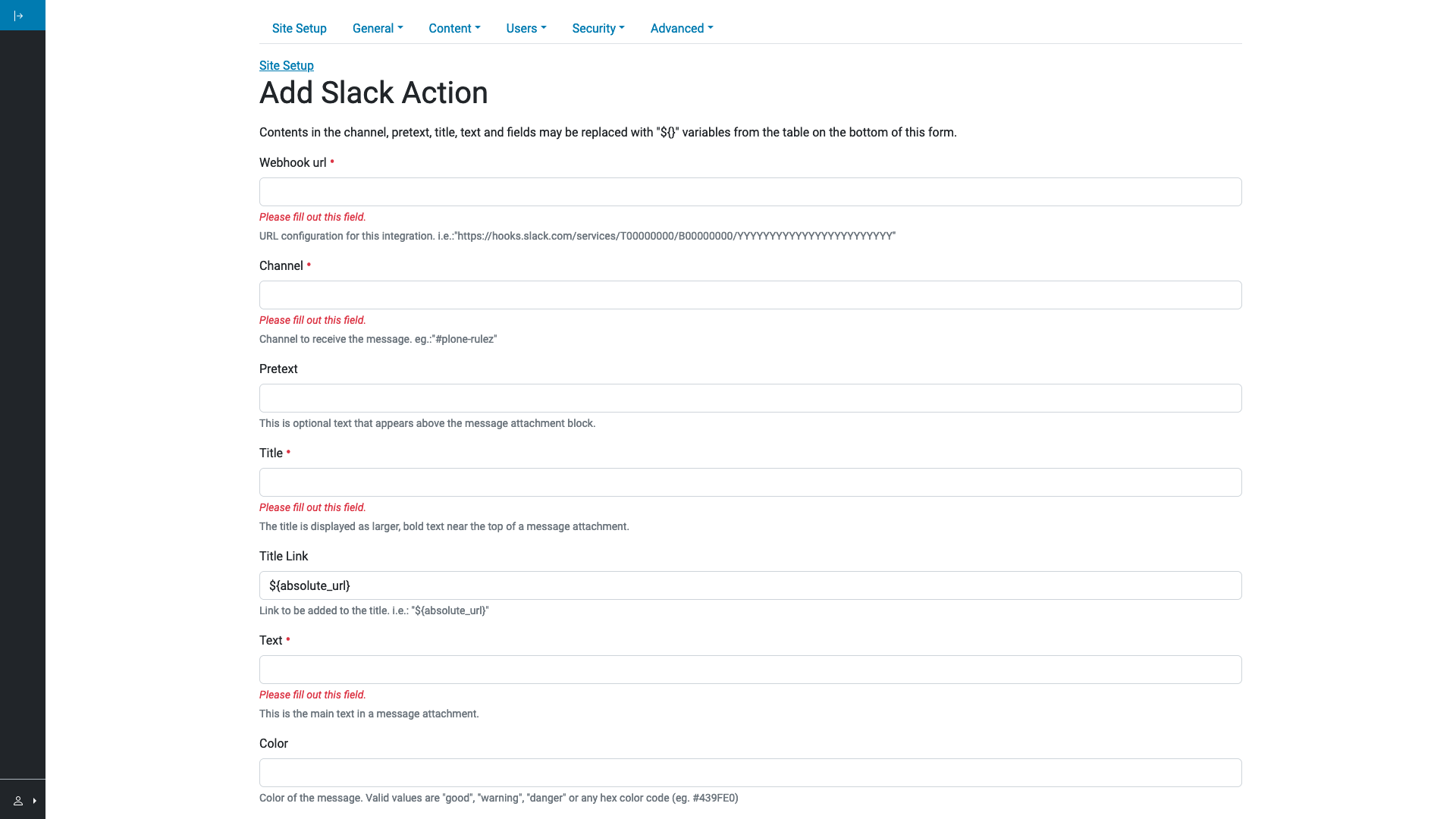Screen dimensions: 1456x819
Task: Click the hex color code help text
Action: coord(499,798)
